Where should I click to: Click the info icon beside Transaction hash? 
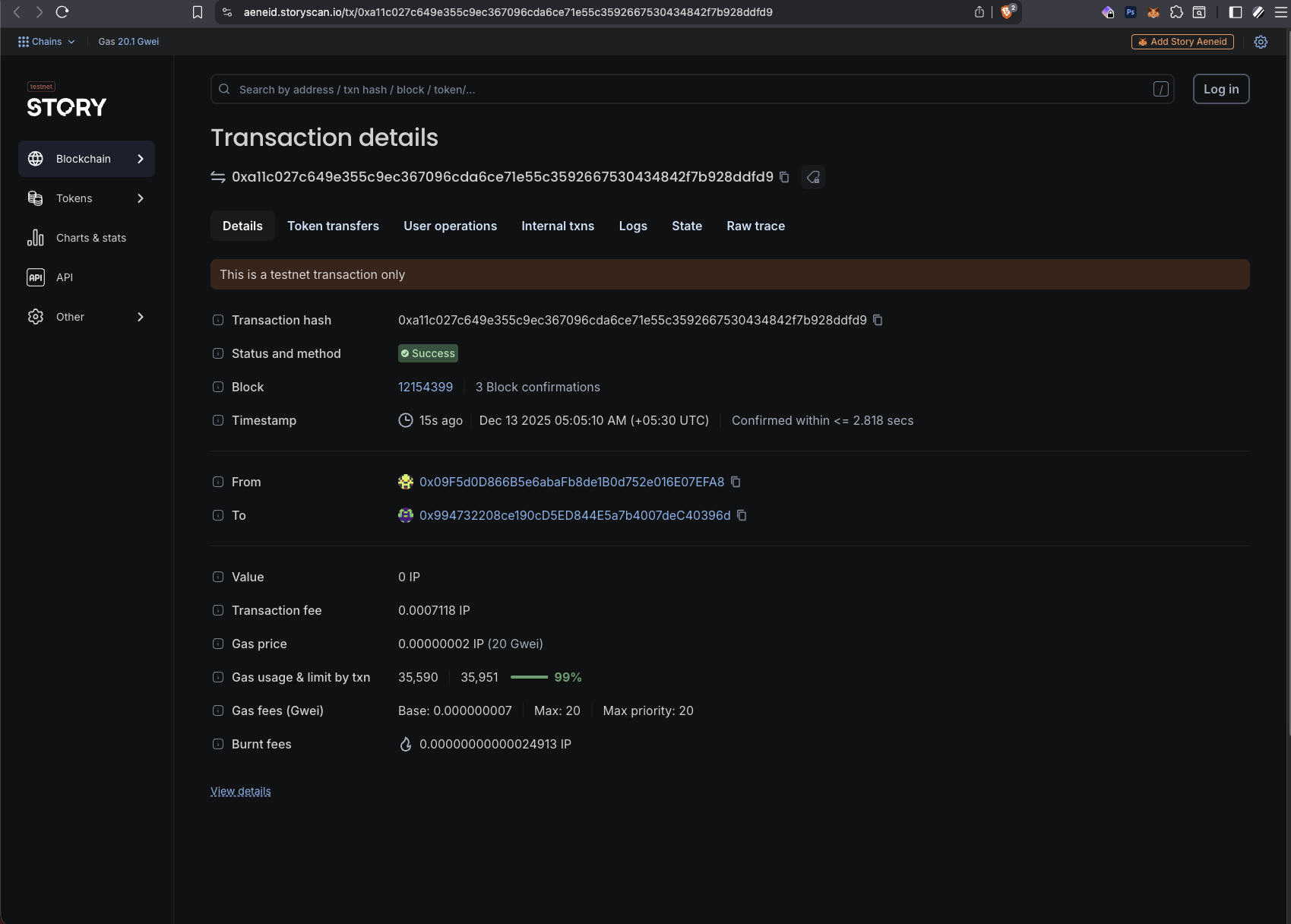[218, 320]
